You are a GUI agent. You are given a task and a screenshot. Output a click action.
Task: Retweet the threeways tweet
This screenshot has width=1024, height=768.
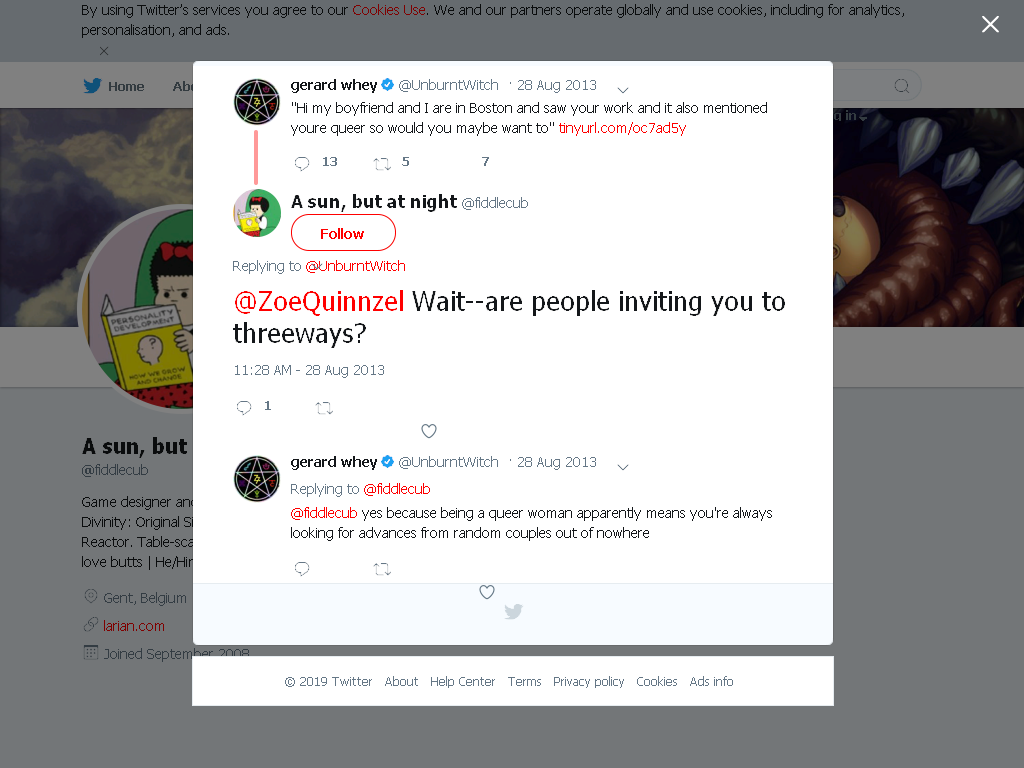coord(324,408)
